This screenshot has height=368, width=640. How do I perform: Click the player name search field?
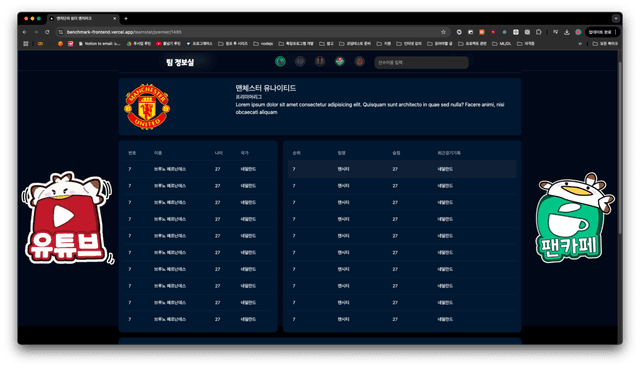click(421, 62)
